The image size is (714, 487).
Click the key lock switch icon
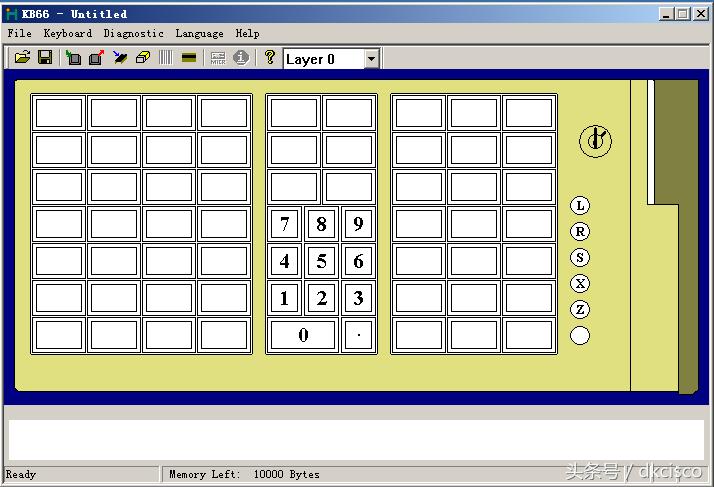(595, 141)
